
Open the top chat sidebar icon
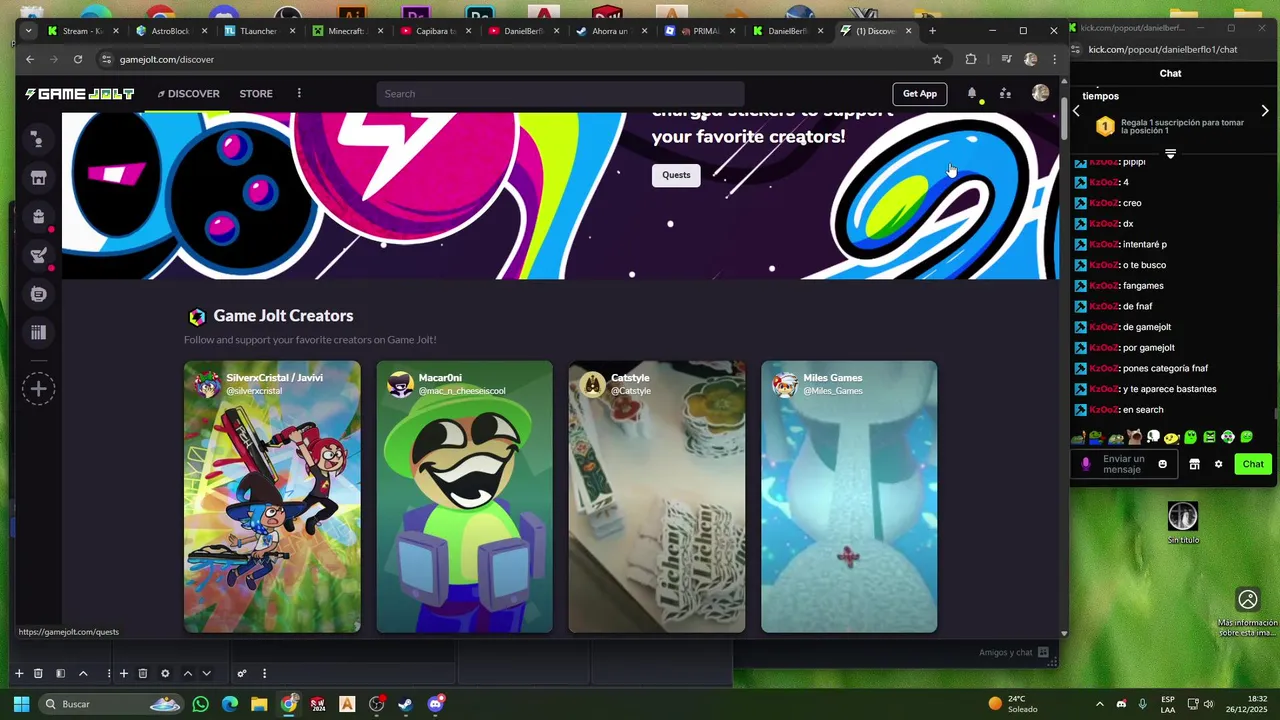click(38, 139)
